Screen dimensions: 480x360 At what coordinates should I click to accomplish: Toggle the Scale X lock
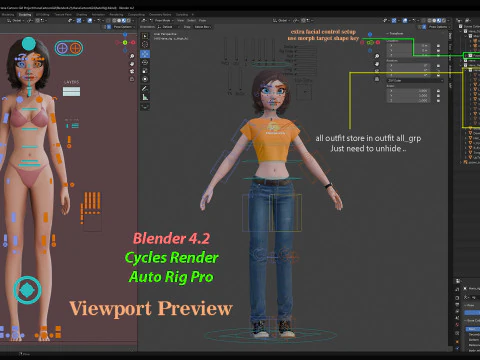438,91
